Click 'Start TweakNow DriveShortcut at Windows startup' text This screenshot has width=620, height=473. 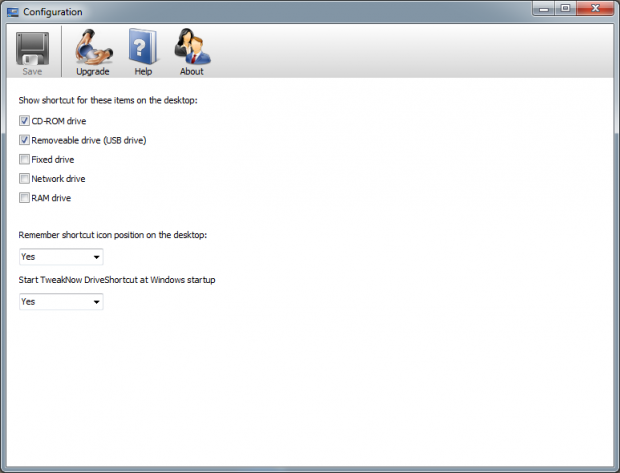point(117,280)
